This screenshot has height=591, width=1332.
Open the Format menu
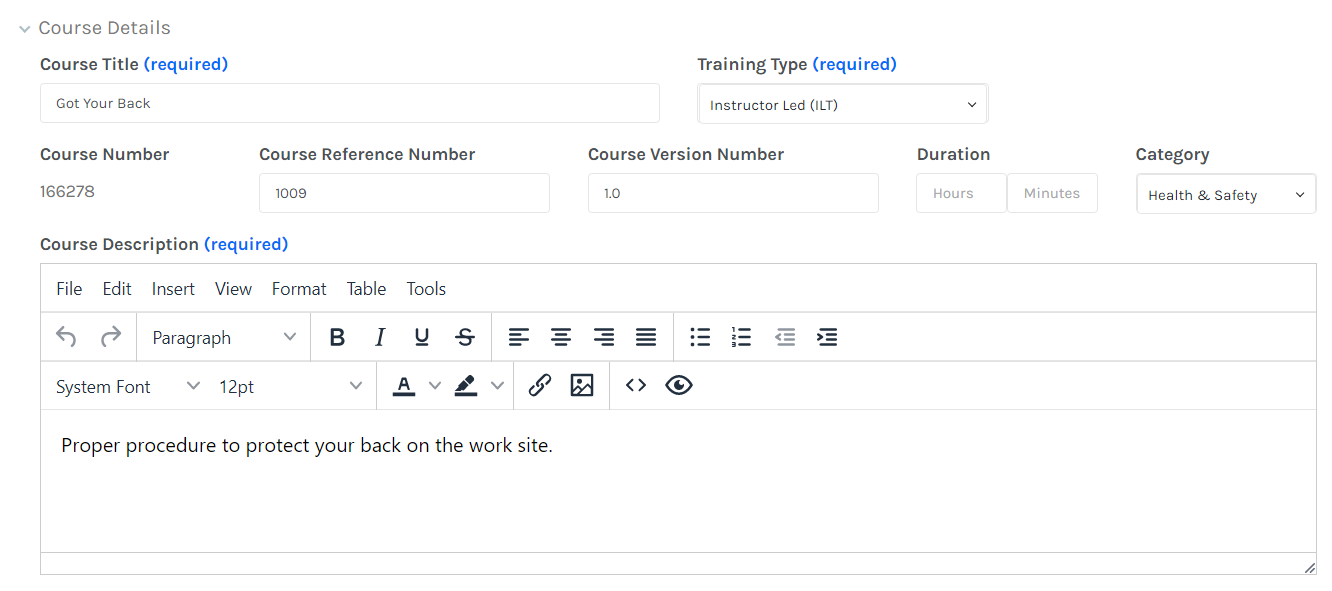299,288
